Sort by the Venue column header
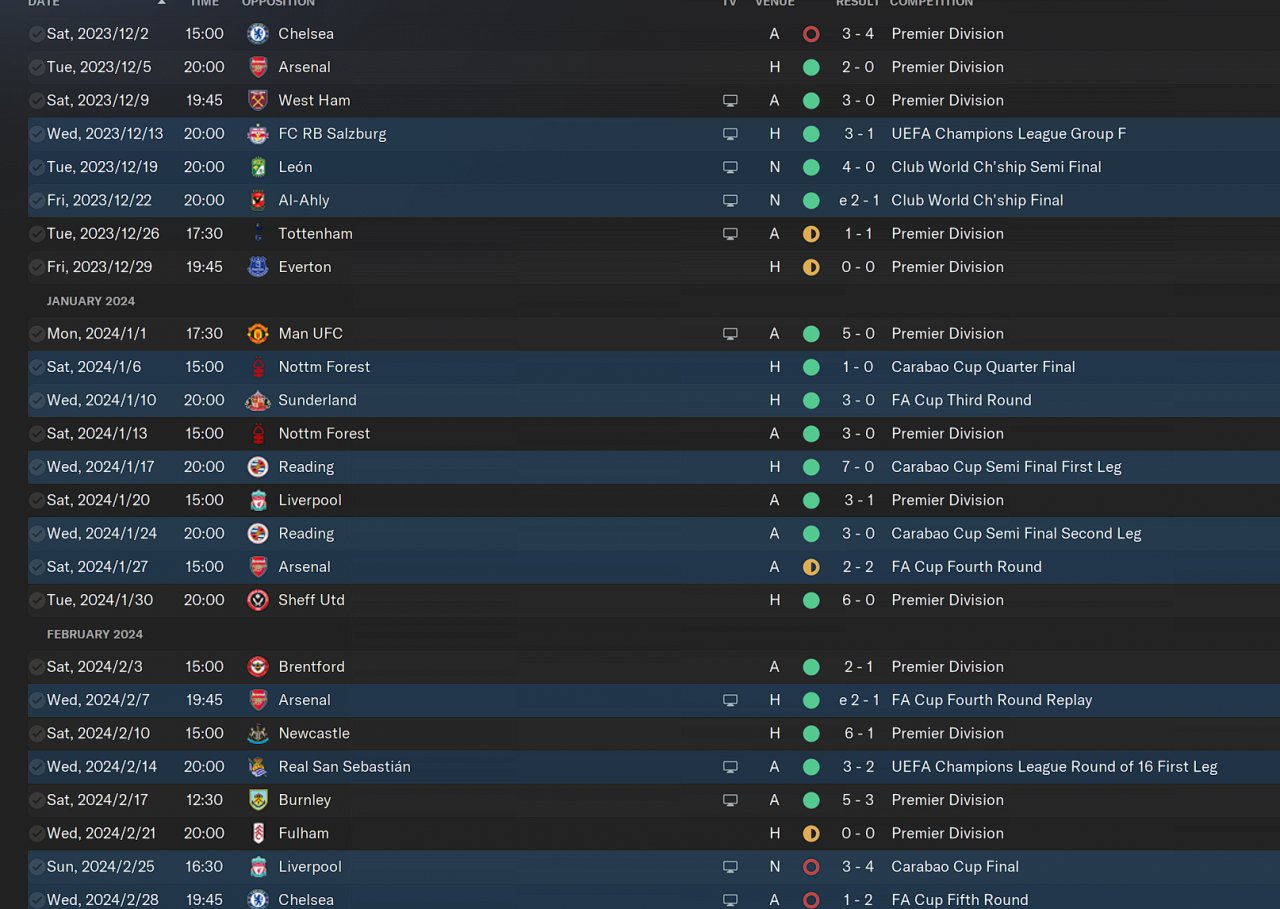 click(774, 3)
